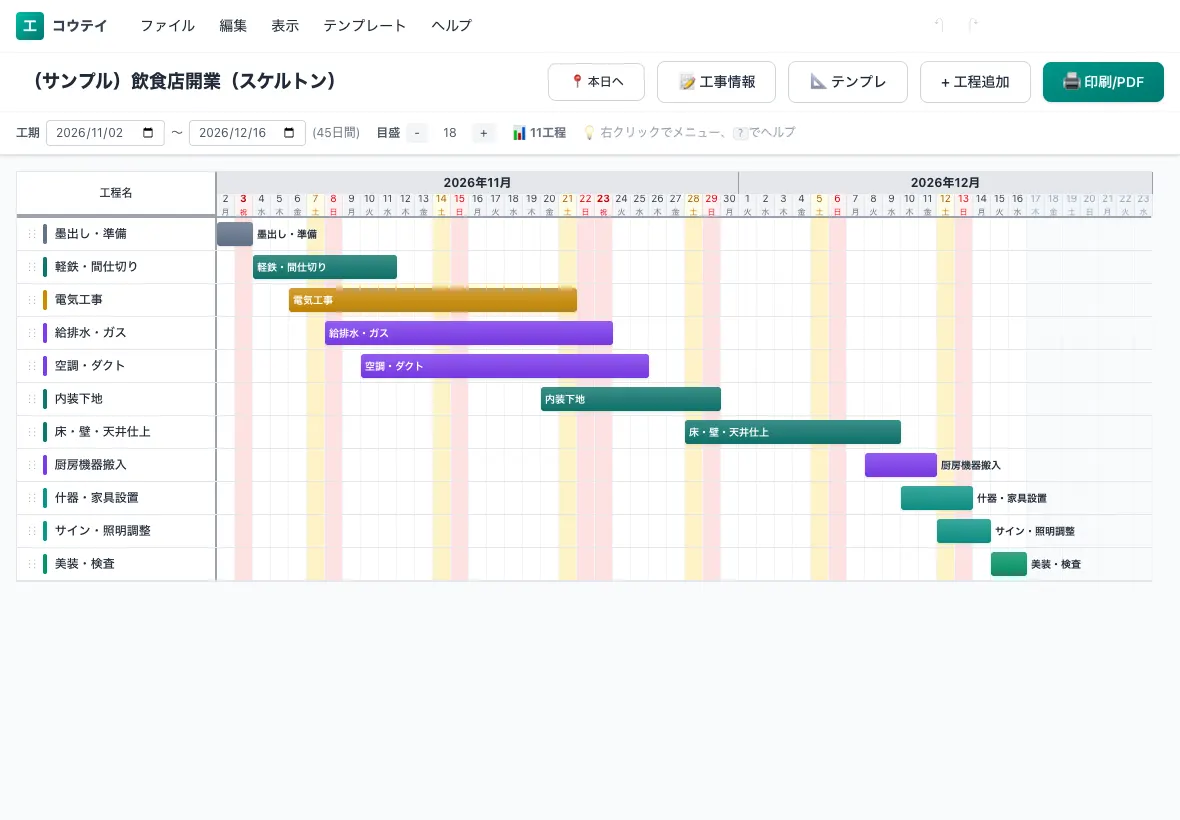Click the scale value 18

(450, 133)
